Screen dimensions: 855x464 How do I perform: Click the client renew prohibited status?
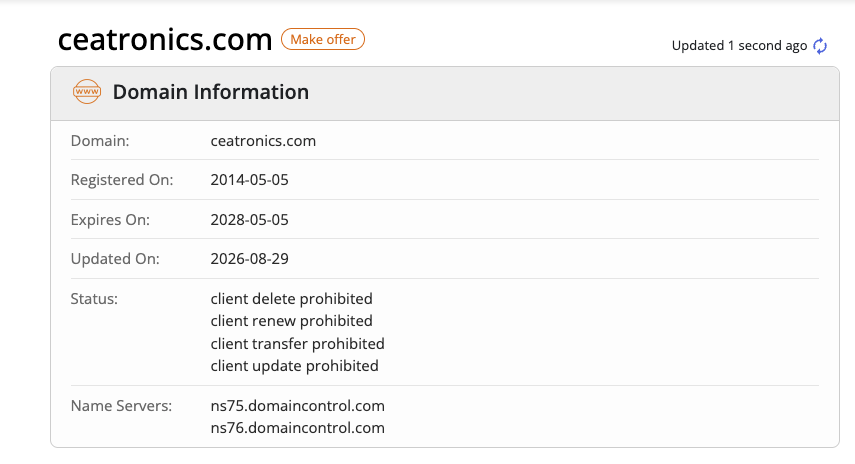point(291,321)
